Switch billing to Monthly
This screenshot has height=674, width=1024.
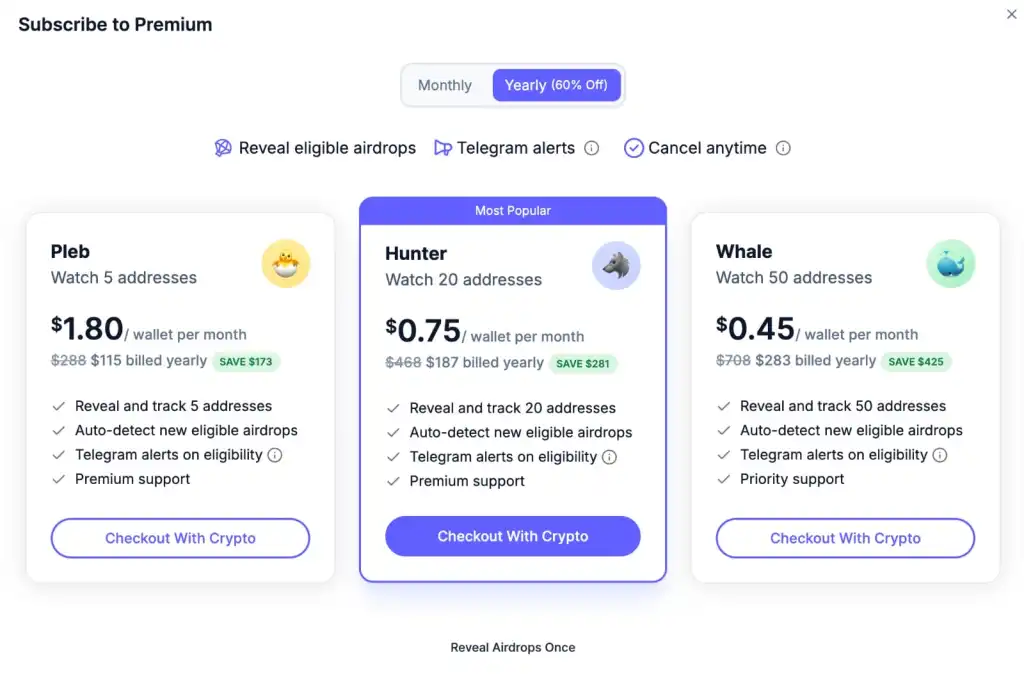445,85
